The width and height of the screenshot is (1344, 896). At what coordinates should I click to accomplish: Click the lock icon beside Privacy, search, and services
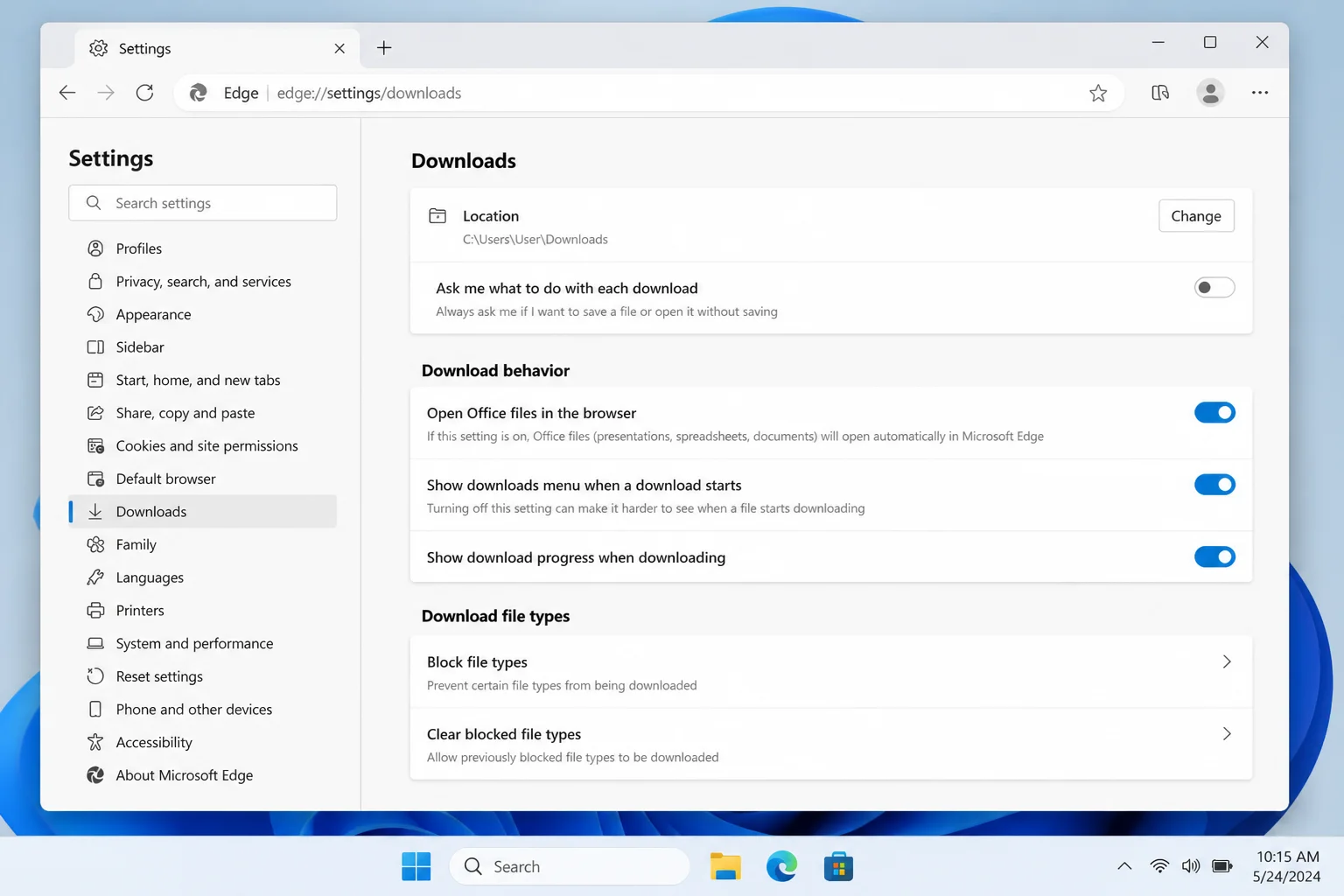(95, 281)
